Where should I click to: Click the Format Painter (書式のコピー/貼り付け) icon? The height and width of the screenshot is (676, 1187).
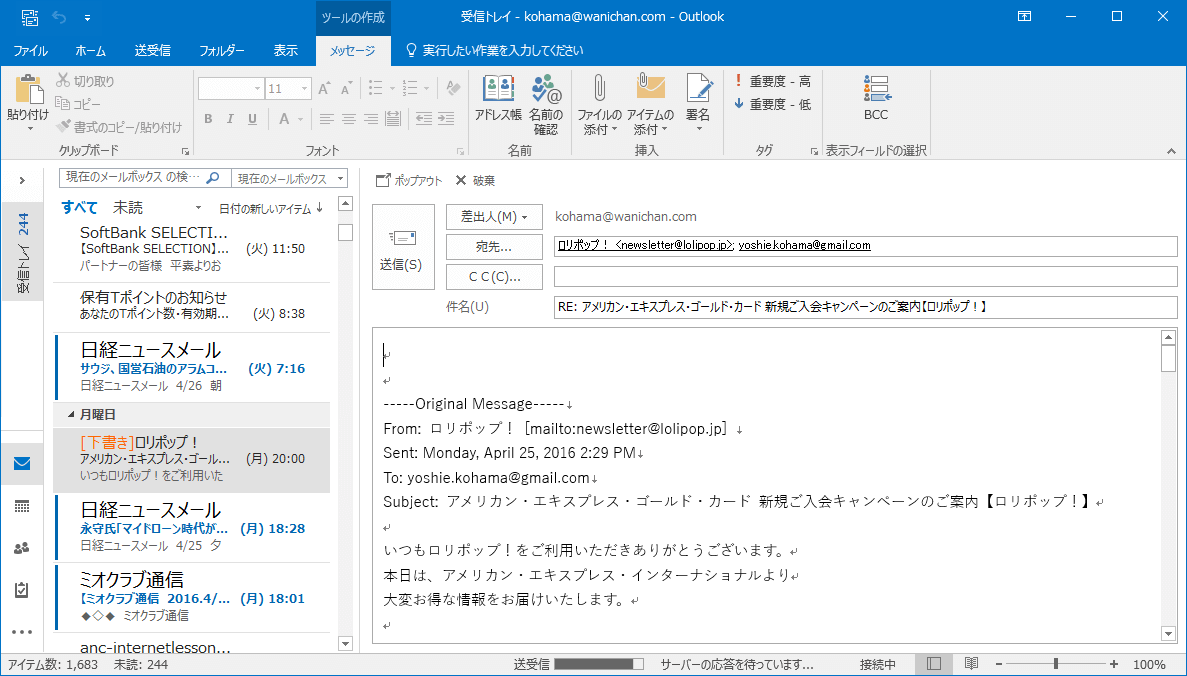[63, 126]
